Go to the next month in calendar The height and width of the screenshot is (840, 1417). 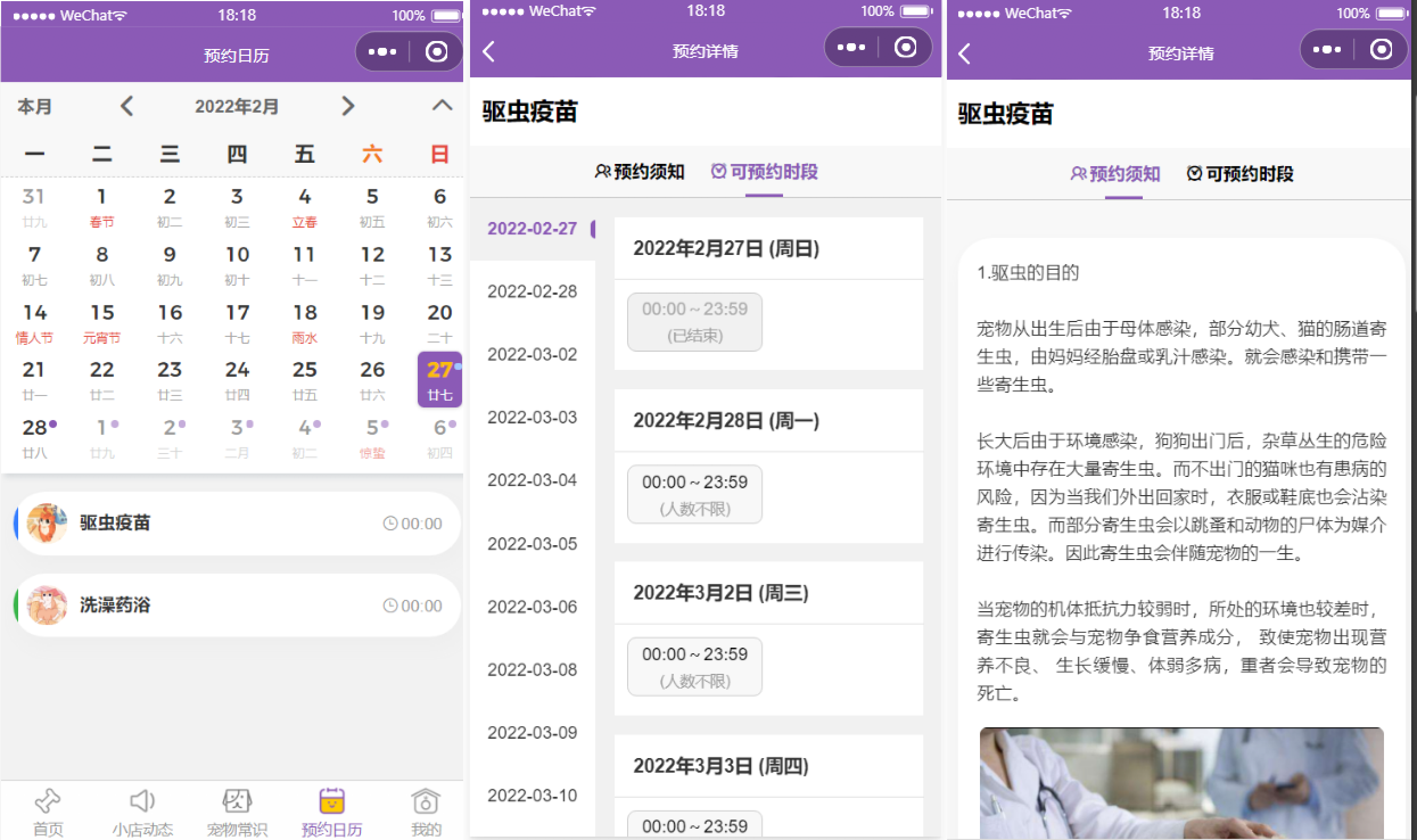[x=348, y=106]
